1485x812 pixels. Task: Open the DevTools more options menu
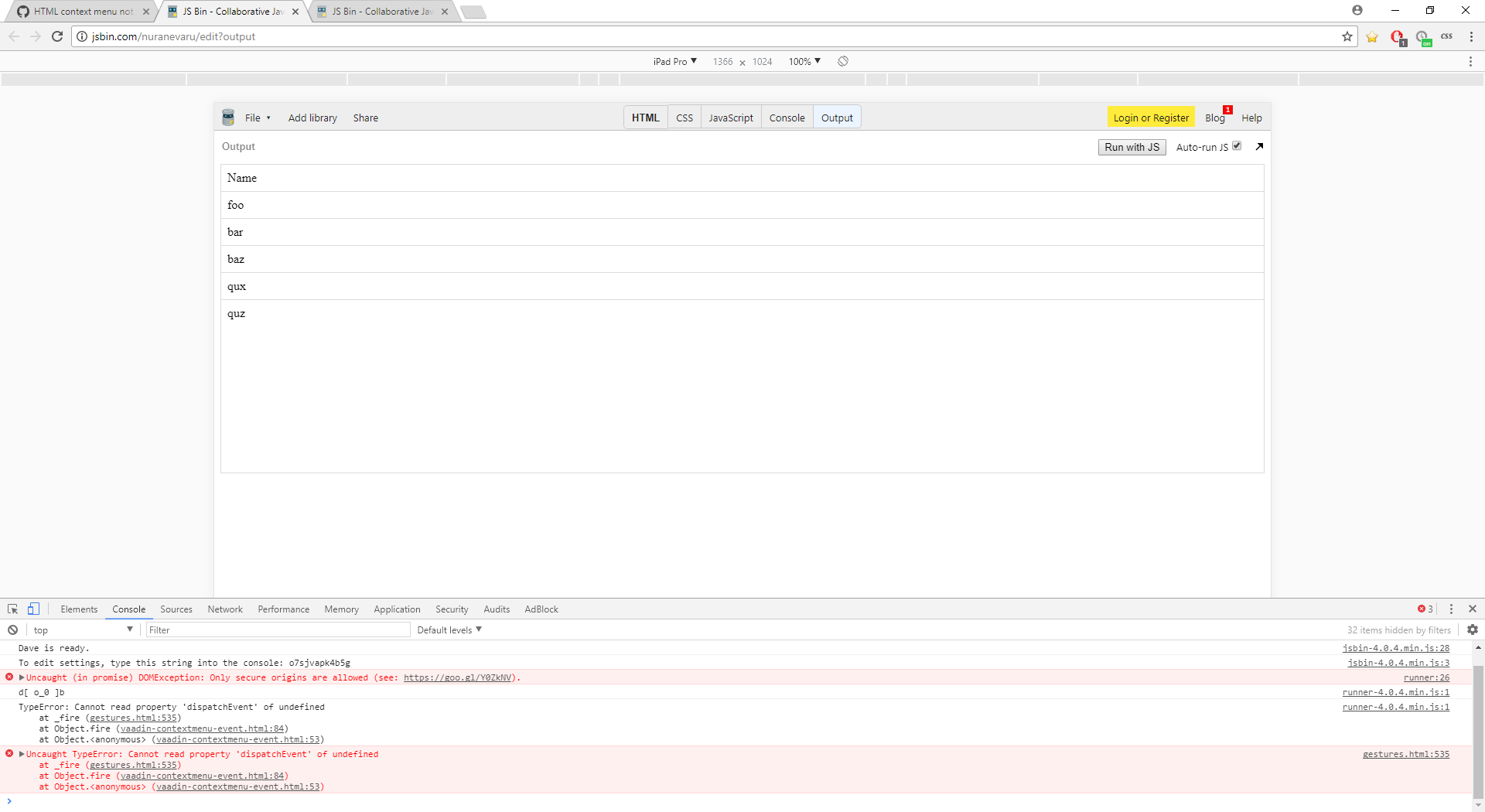point(1452,609)
